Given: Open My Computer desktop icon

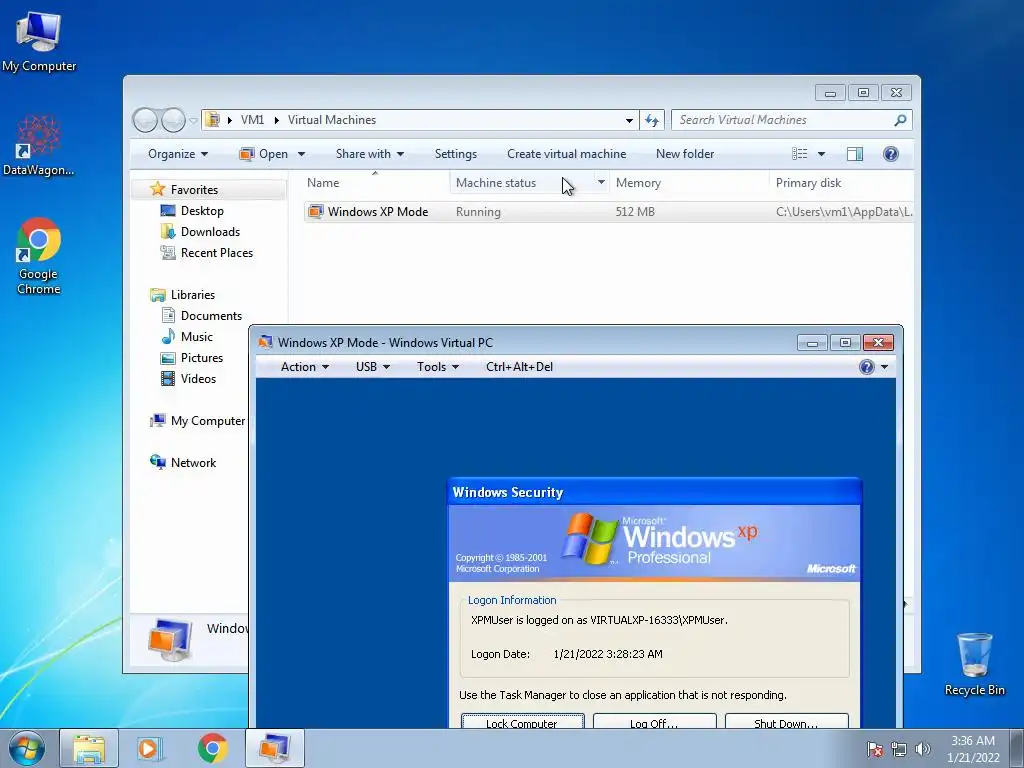Looking at the screenshot, I should click(39, 40).
